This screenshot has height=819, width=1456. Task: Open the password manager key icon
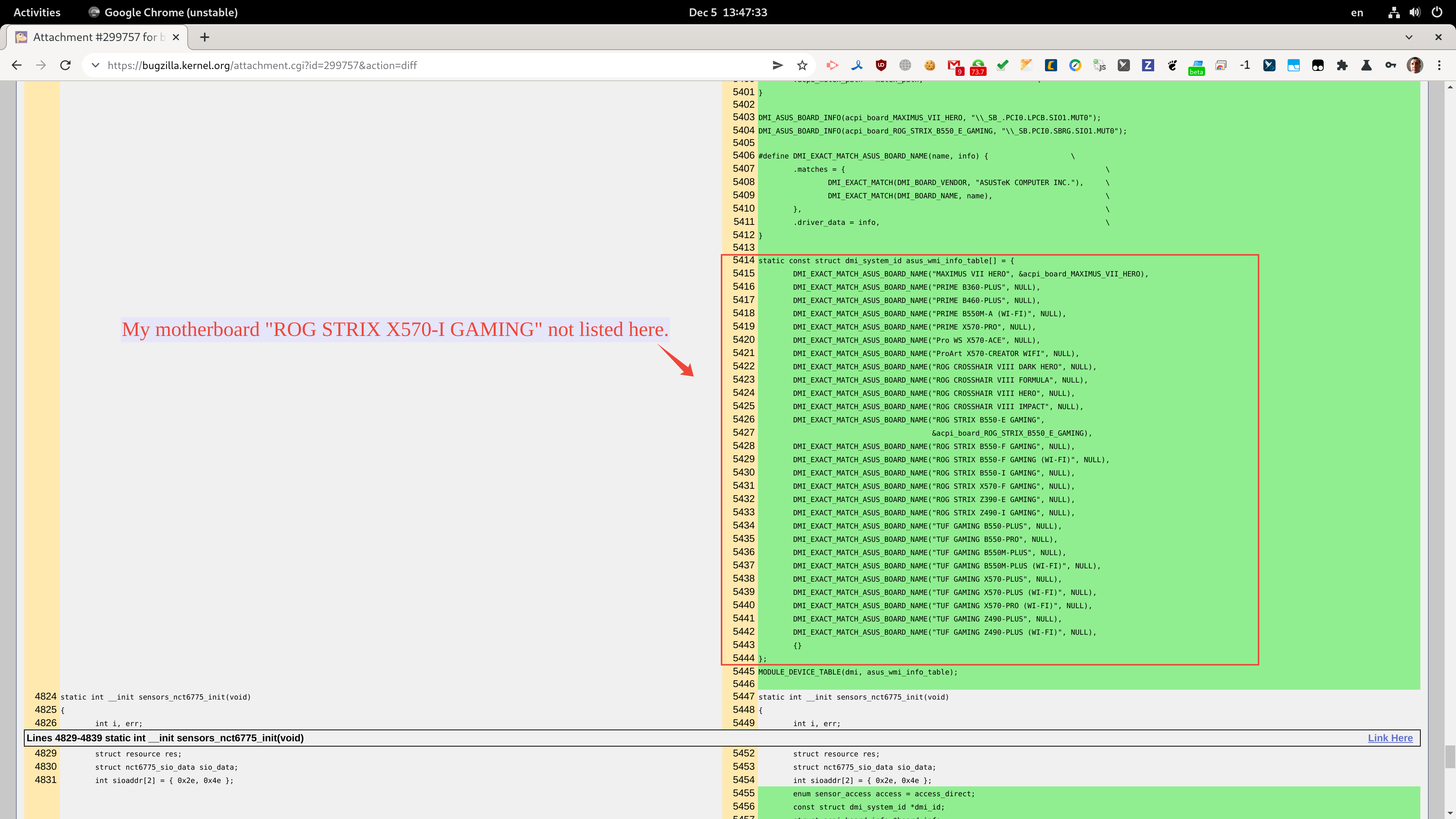(1390, 66)
